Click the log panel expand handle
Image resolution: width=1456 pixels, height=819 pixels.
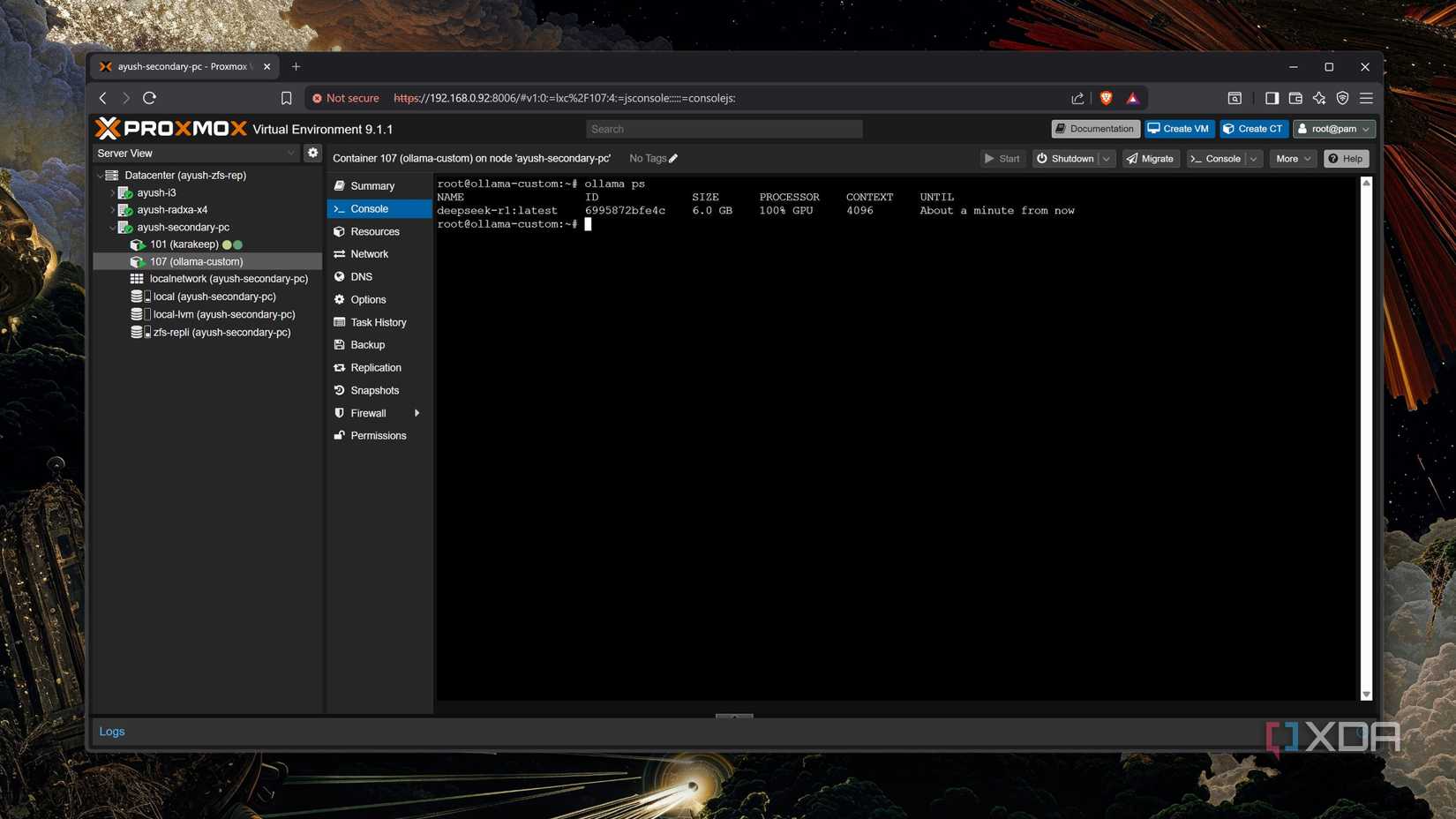point(734,716)
